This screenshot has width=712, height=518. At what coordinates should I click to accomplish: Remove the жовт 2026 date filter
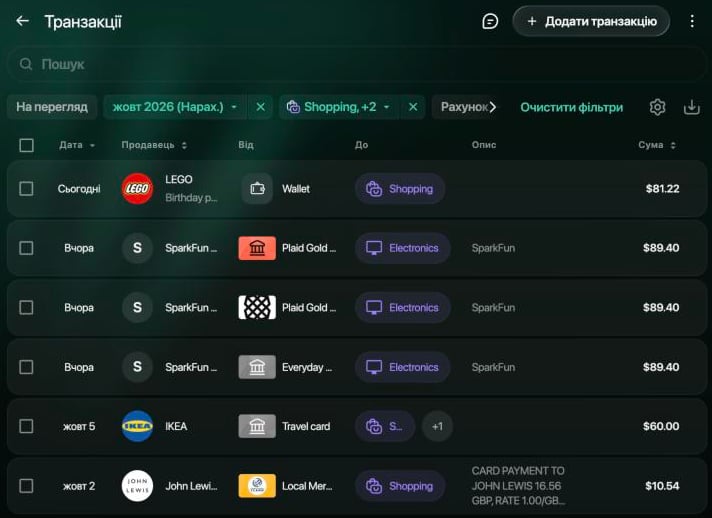coord(260,107)
